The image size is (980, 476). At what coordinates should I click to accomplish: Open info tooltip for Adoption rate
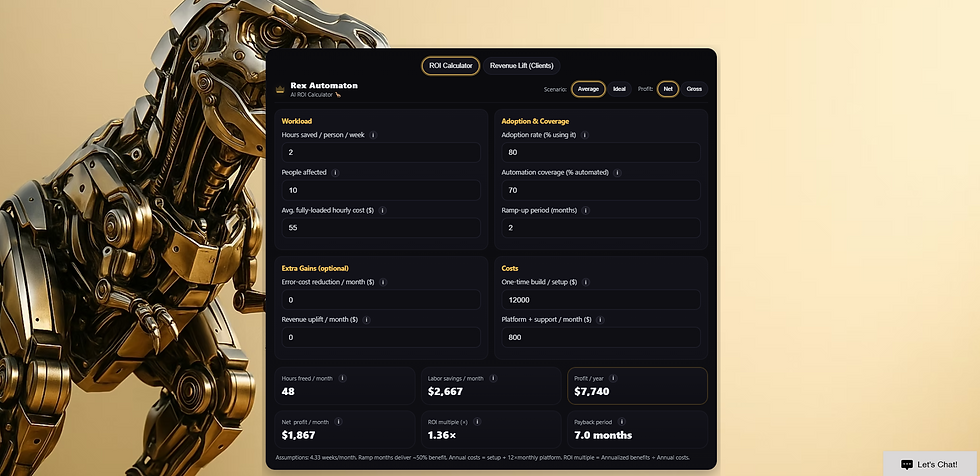585,134
